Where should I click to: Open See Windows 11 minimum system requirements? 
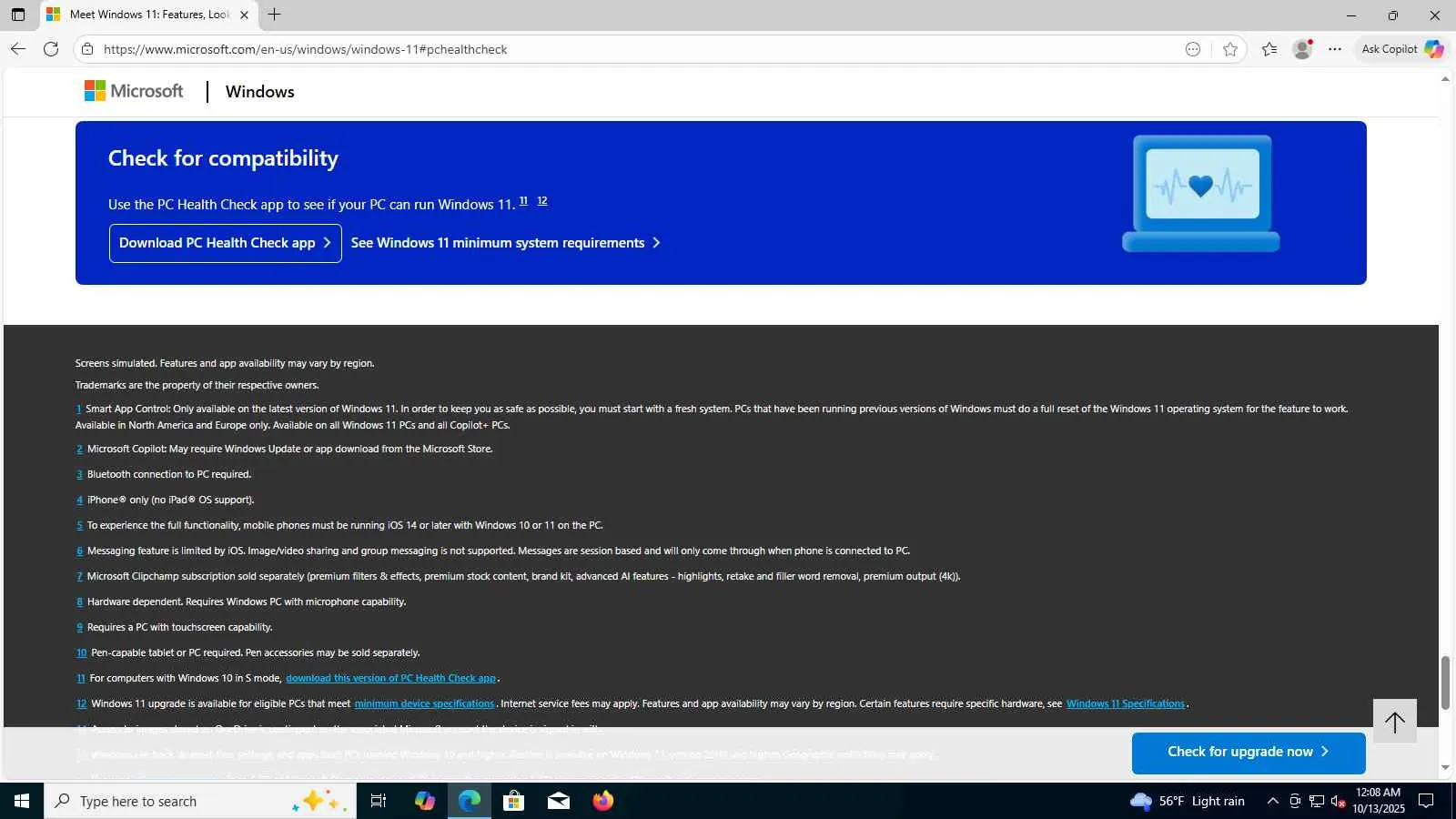click(506, 243)
